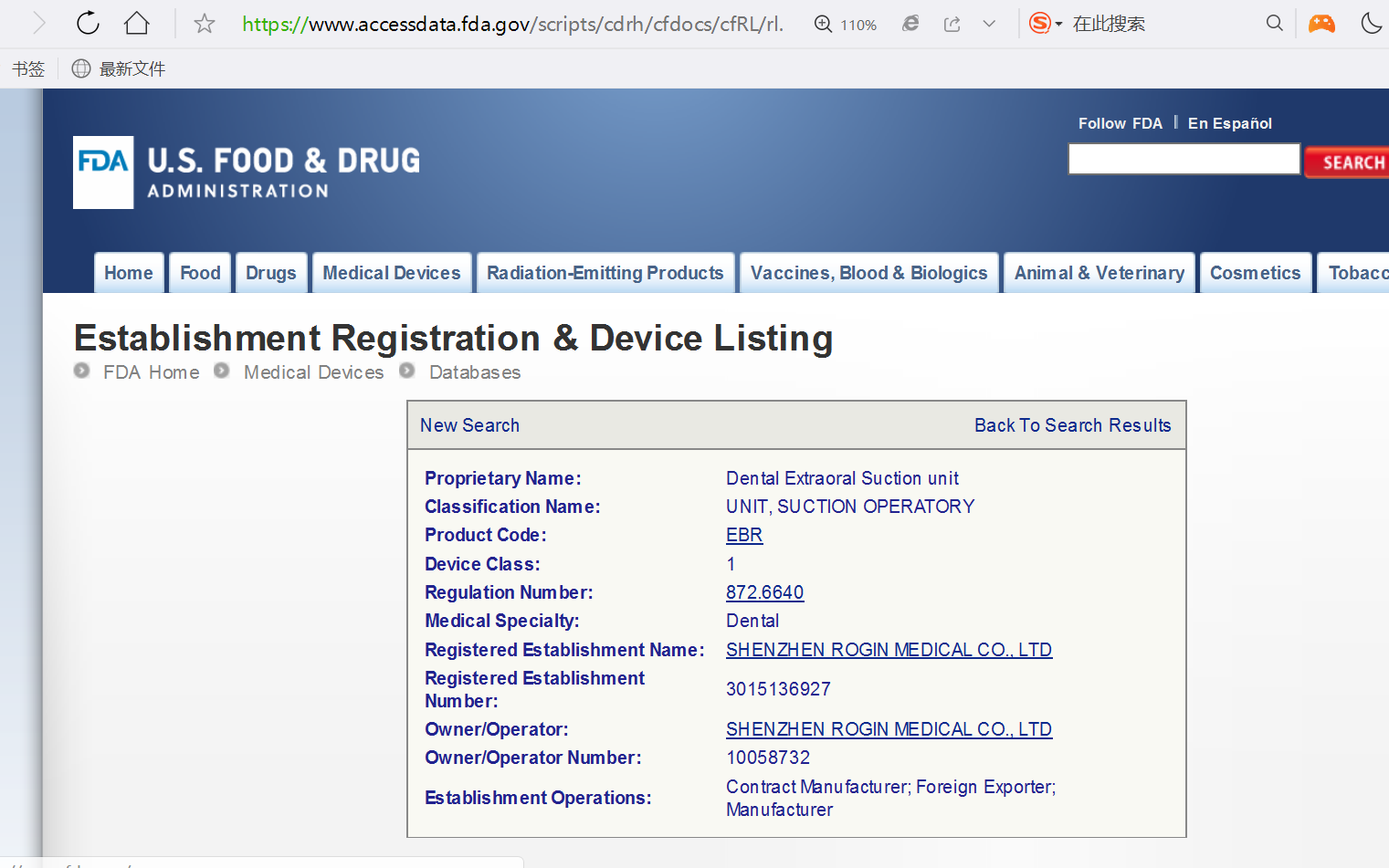Open the Drugs tab

(x=271, y=273)
